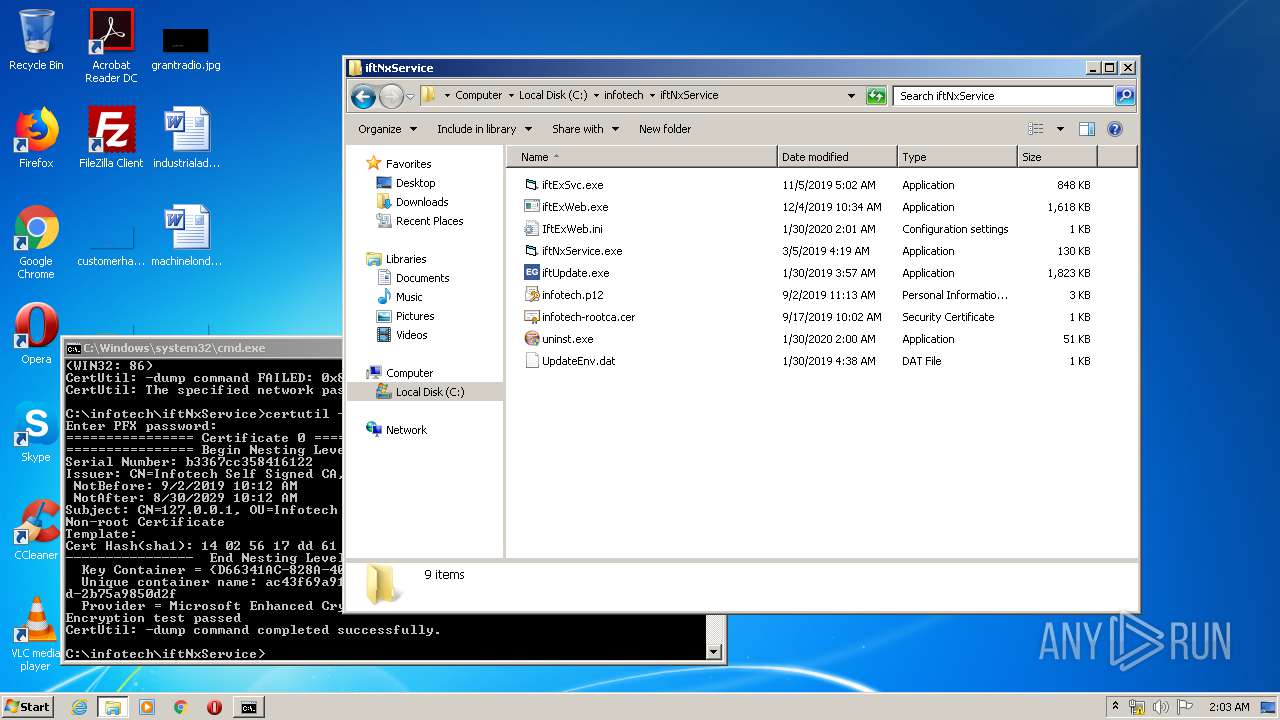Open Organize dropdown menu
Screen dimensions: 1280x720
(387, 129)
